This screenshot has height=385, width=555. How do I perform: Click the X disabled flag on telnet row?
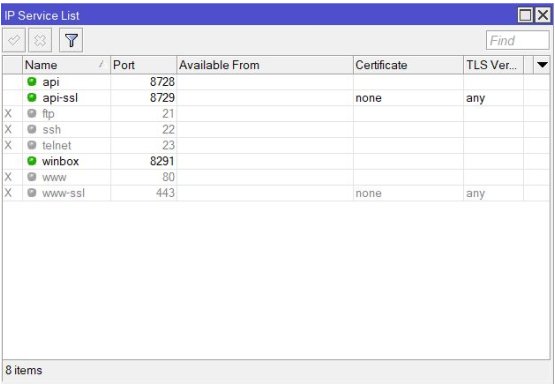tap(8, 145)
